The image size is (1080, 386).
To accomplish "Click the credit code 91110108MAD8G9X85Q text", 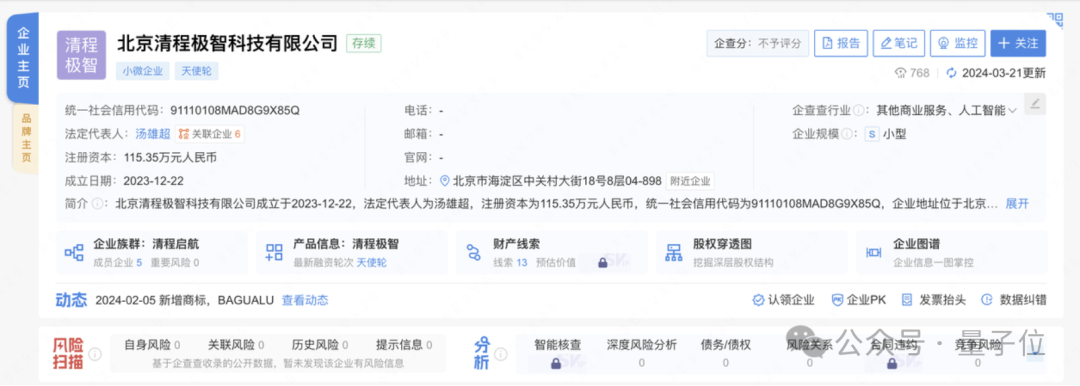I will [x=235, y=110].
